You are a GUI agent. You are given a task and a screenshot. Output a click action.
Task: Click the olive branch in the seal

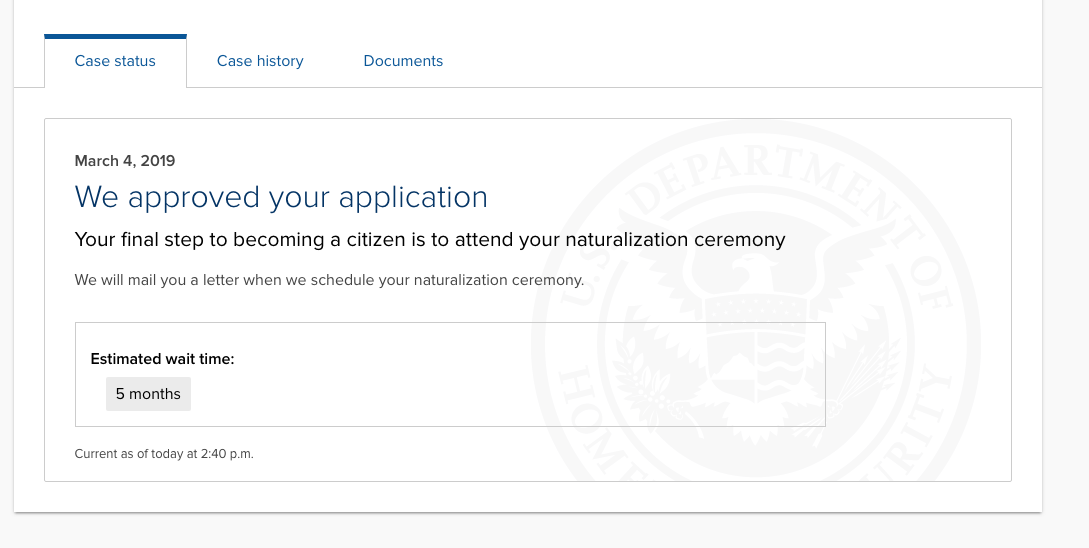coord(649,385)
